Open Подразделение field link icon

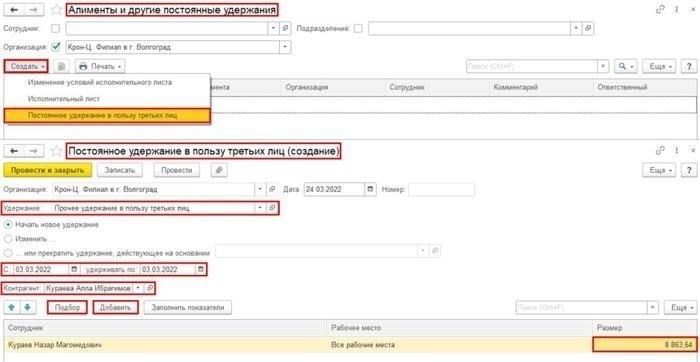(x=588, y=29)
